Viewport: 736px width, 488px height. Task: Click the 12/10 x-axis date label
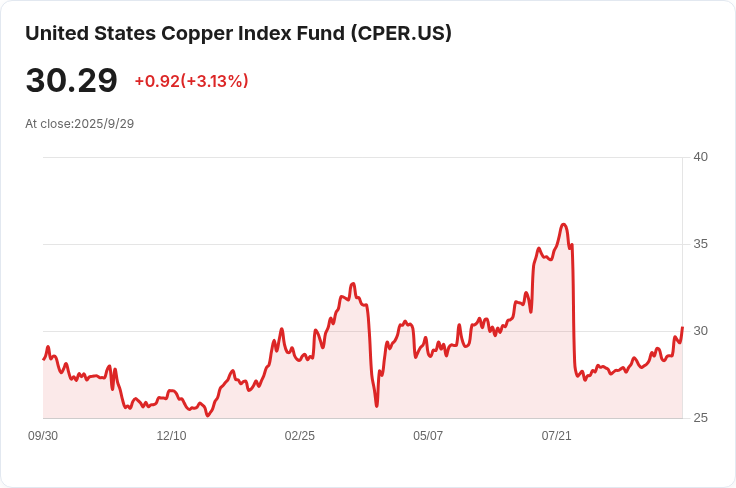pyautogui.click(x=171, y=436)
